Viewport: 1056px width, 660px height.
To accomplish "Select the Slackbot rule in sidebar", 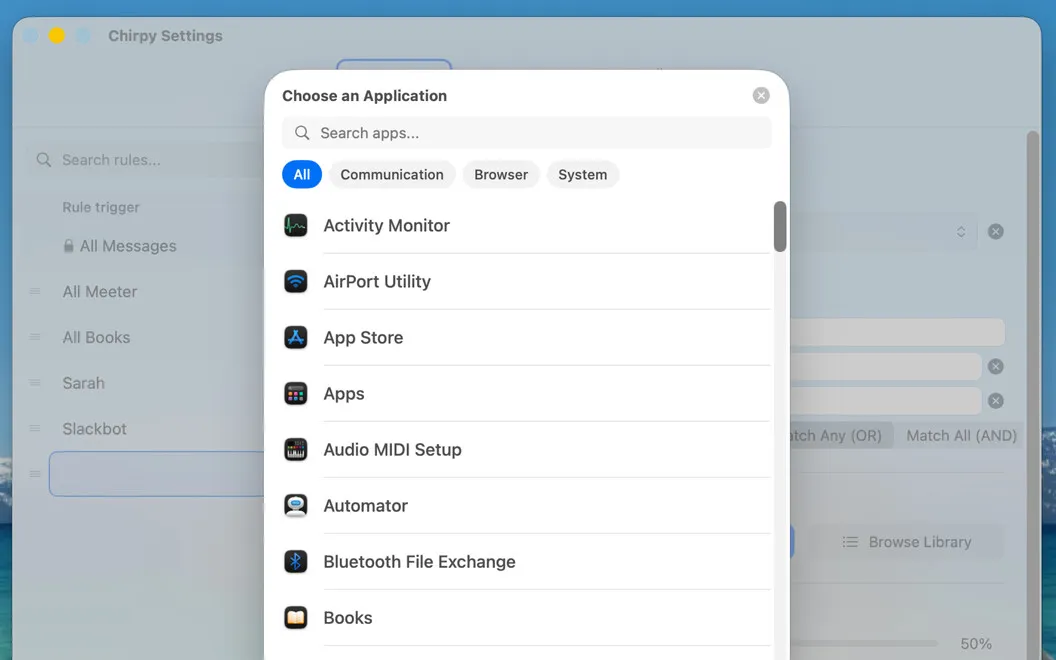I will 94,429.
